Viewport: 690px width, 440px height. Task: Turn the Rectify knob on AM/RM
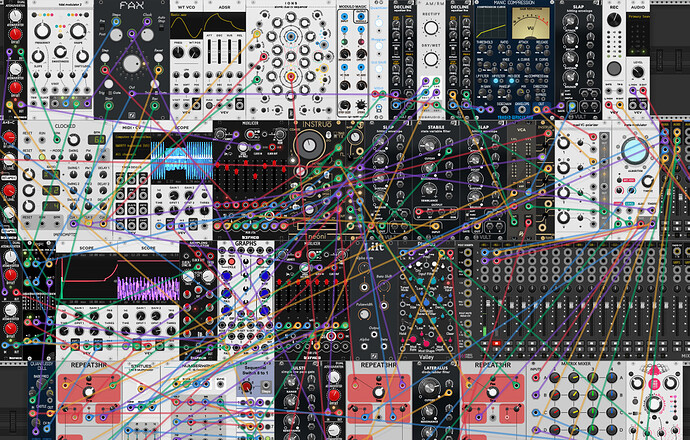click(431, 28)
